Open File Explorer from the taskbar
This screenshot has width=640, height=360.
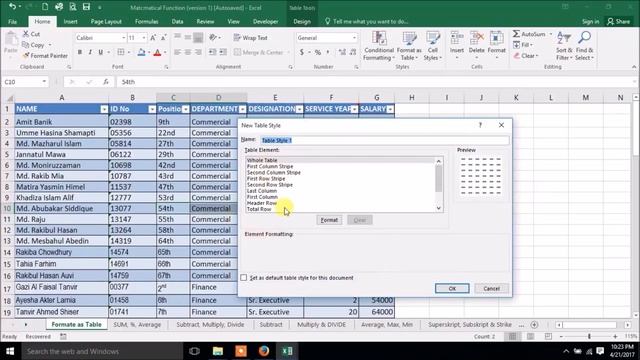tap(218, 351)
